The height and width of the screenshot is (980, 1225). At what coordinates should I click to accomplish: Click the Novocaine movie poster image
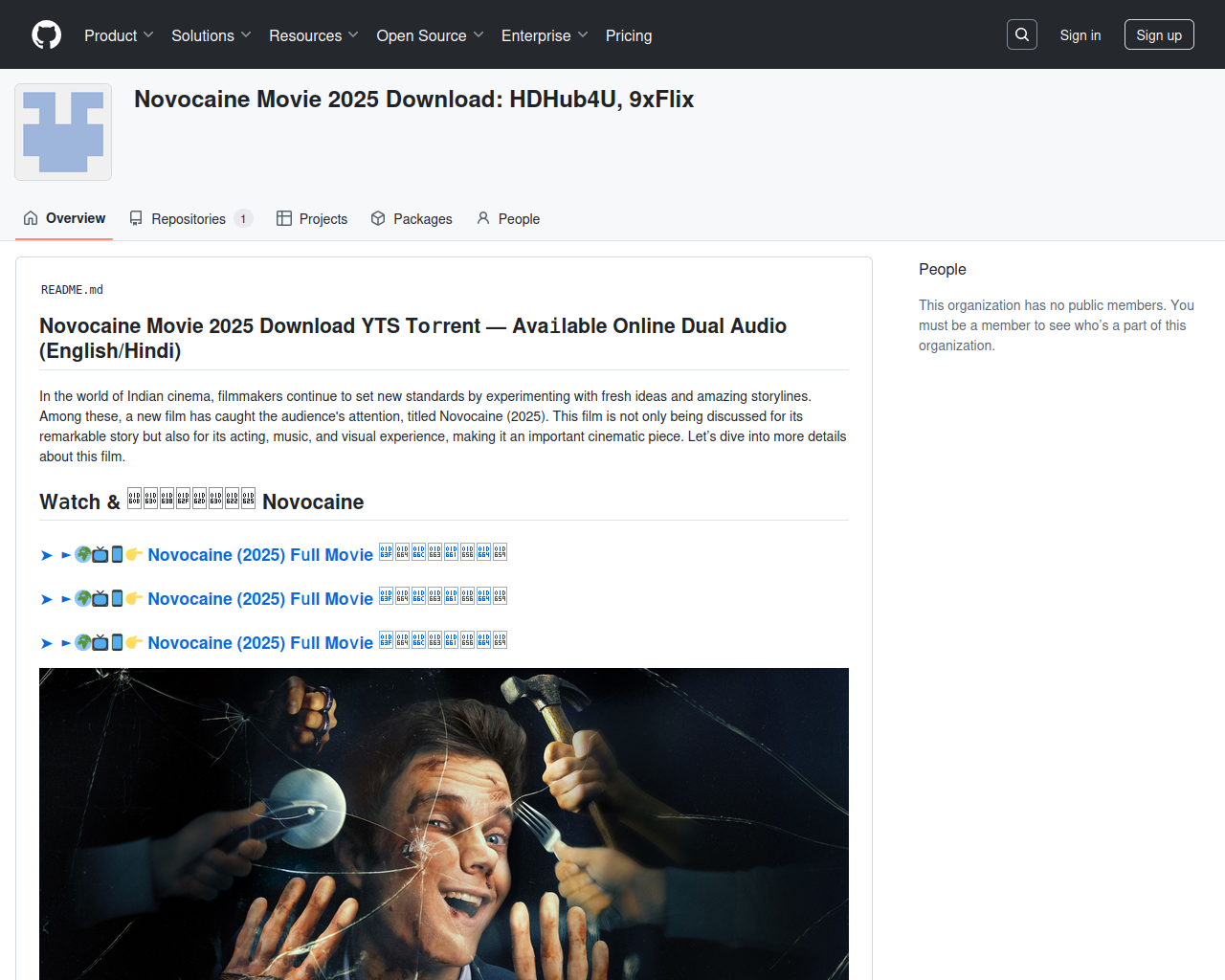[444, 824]
